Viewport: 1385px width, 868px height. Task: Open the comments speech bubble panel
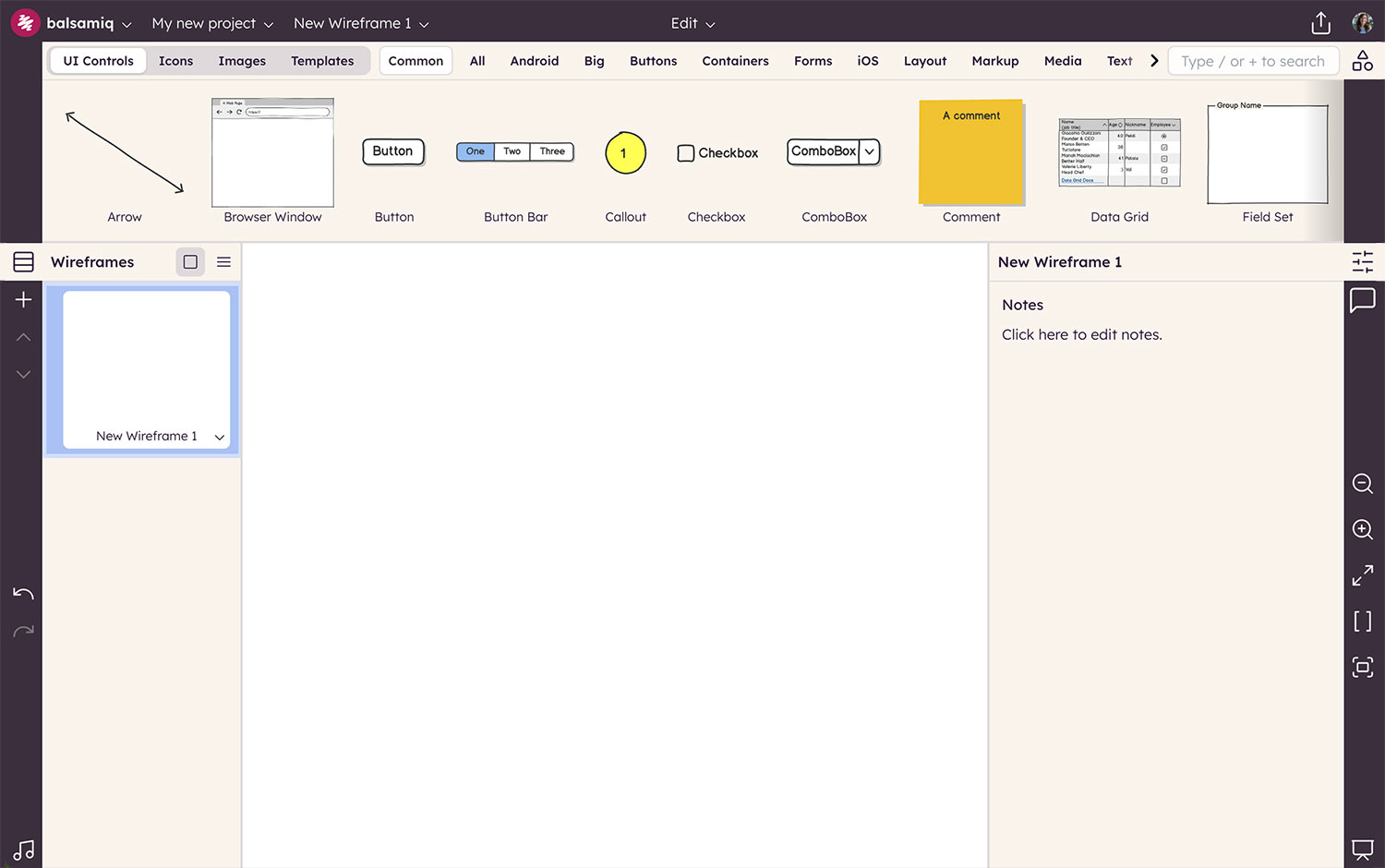tap(1362, 300)
